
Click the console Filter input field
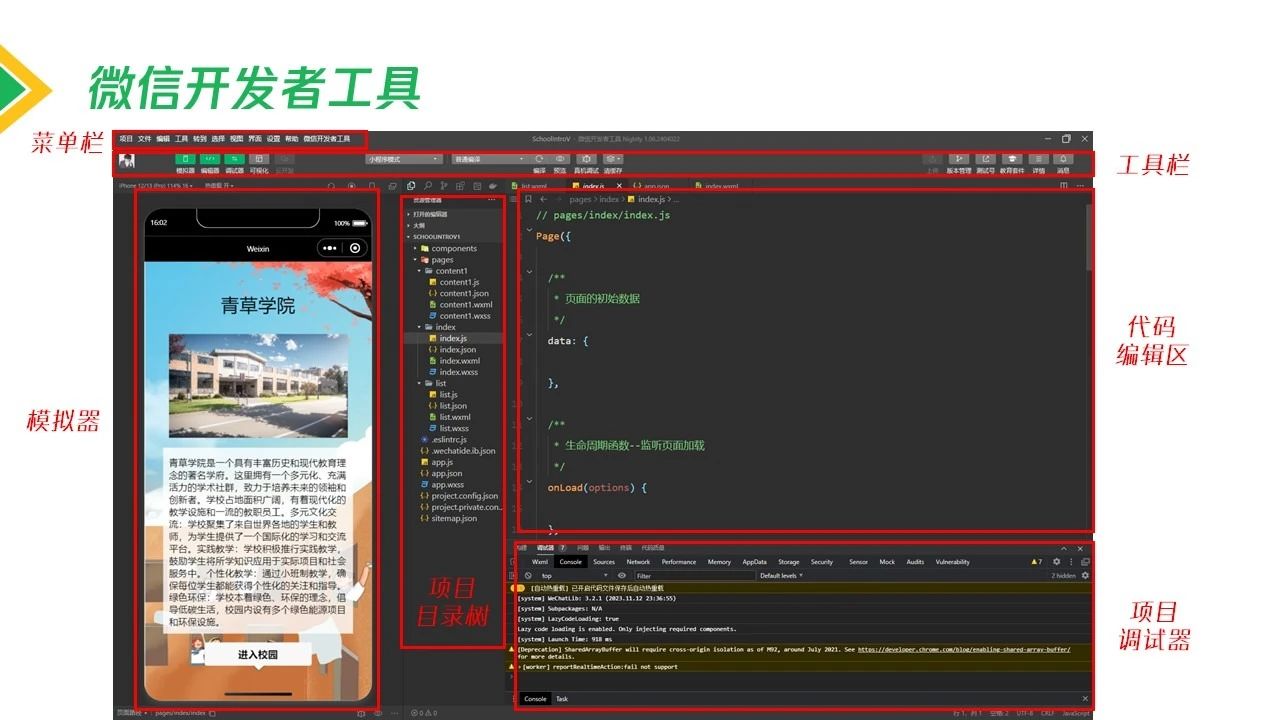coord(694,576)
